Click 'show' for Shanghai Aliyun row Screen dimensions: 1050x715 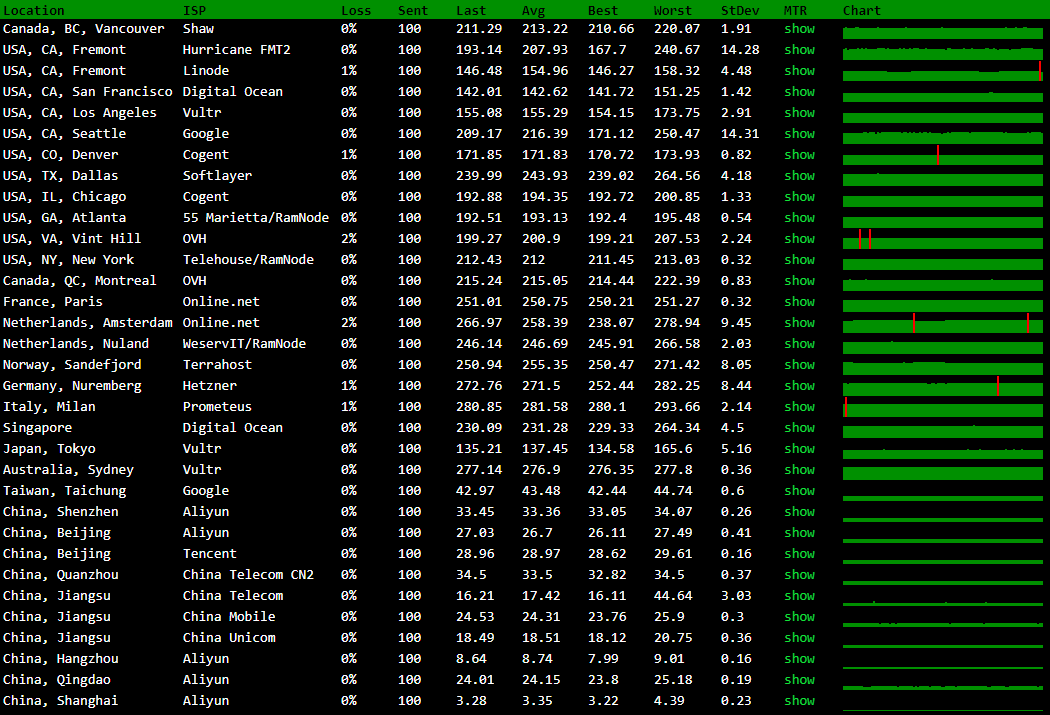800,701
